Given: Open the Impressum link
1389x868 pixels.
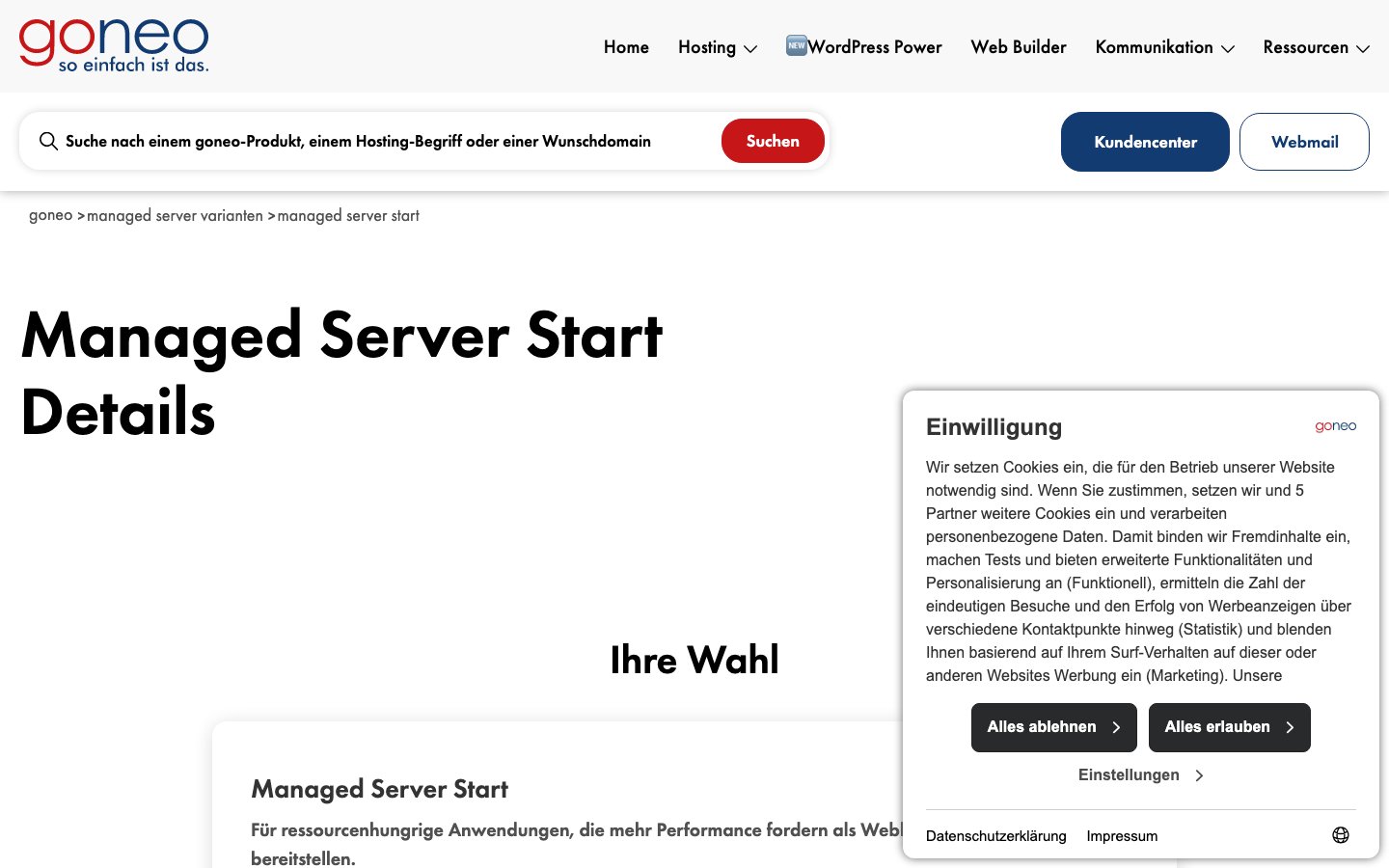Looking at the screenshot, I should tap(1122, 836).
